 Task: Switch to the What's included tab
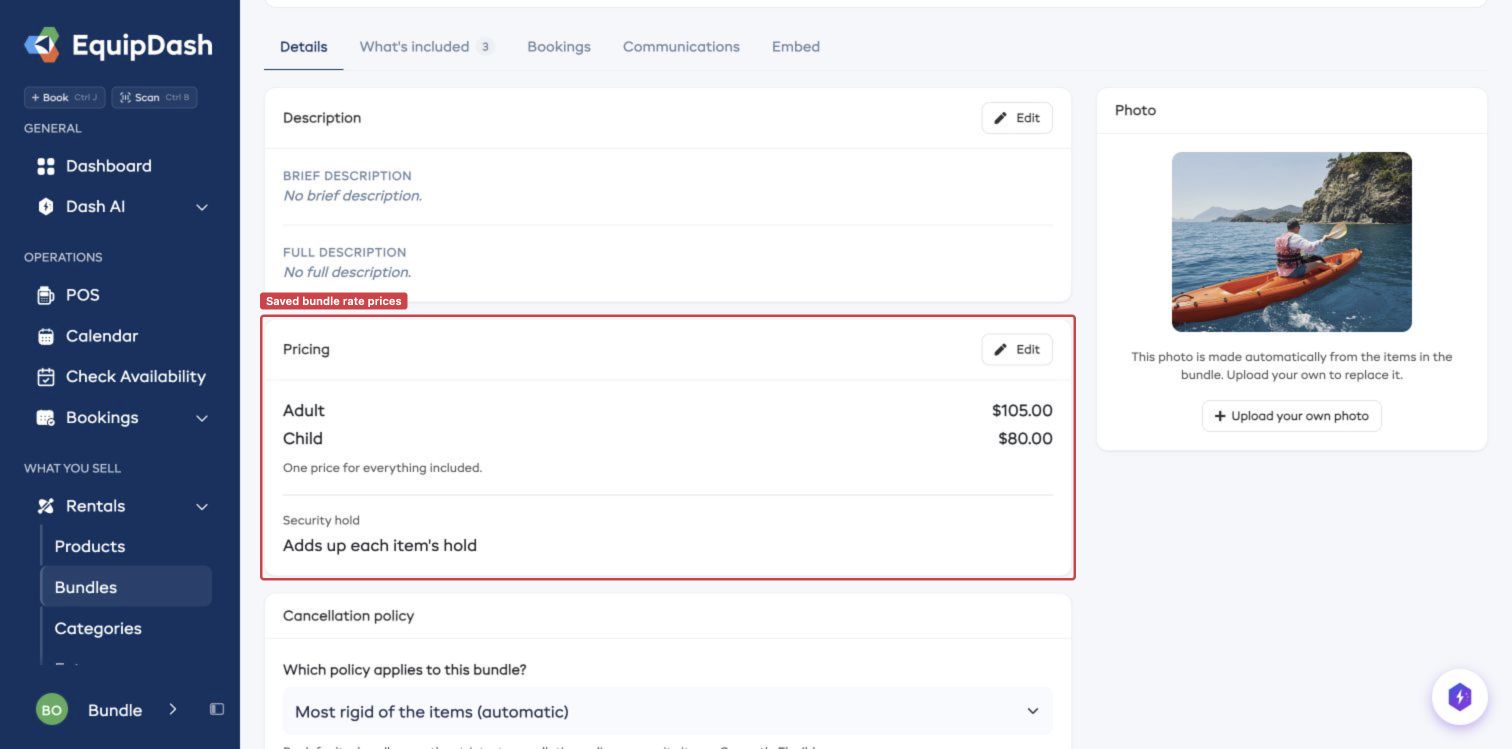427,47
